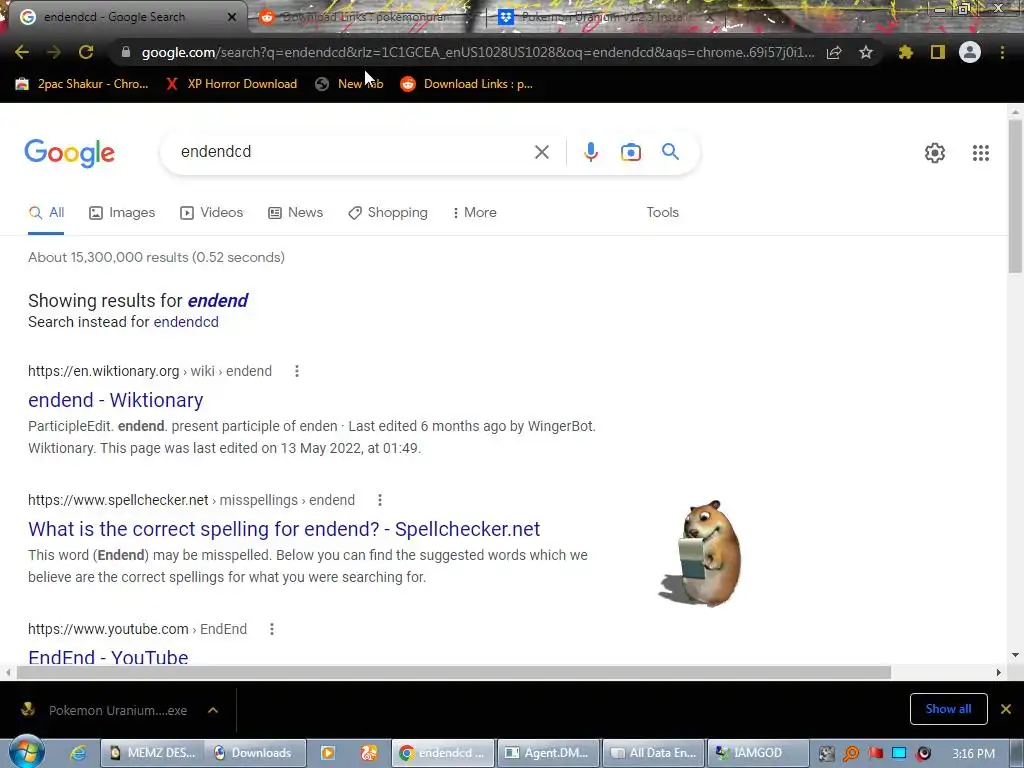Click the endend suggested spelling link
Viewport: 1024px width, 768px height.
click(217, 300)
